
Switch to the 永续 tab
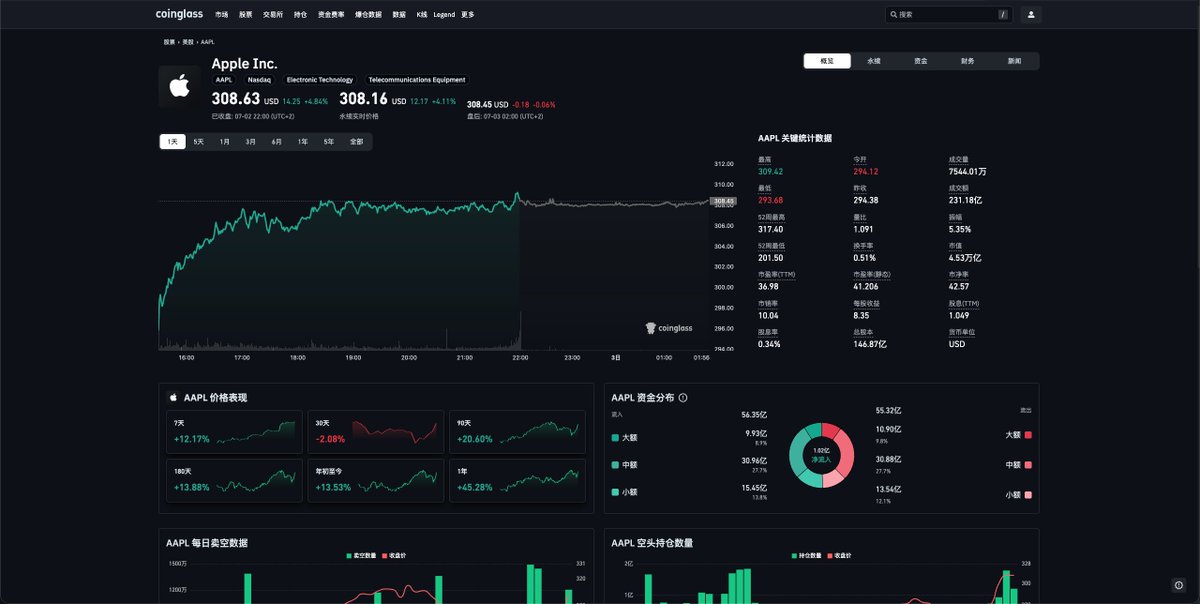[x=874, y=61]
